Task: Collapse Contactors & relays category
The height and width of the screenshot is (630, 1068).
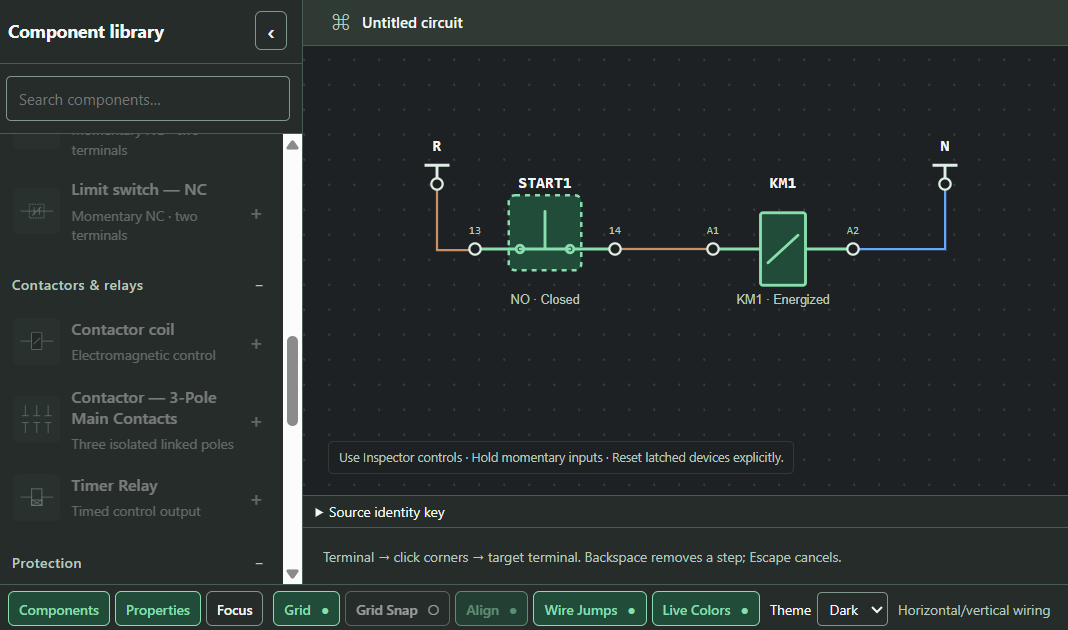Action: 259,285
